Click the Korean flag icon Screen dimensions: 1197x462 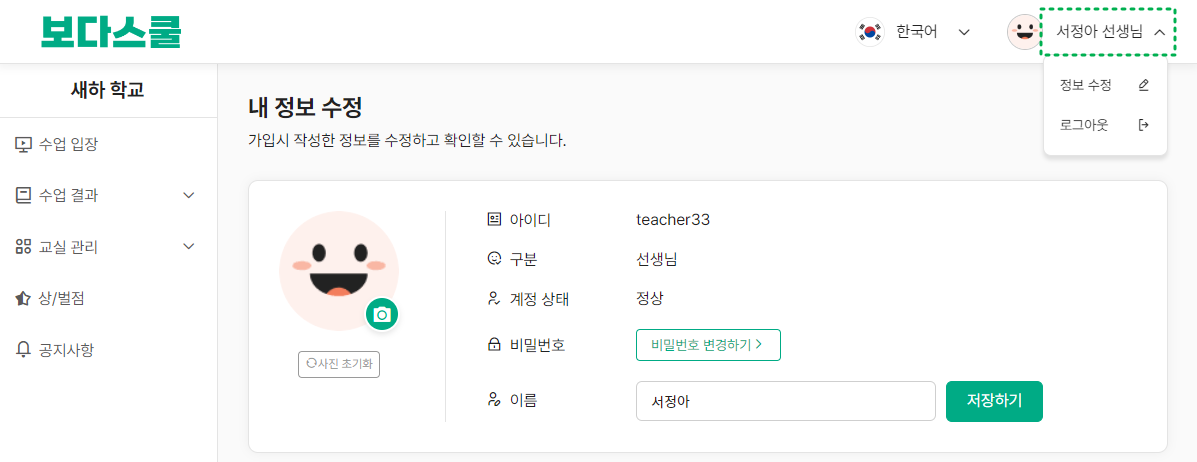870,32
